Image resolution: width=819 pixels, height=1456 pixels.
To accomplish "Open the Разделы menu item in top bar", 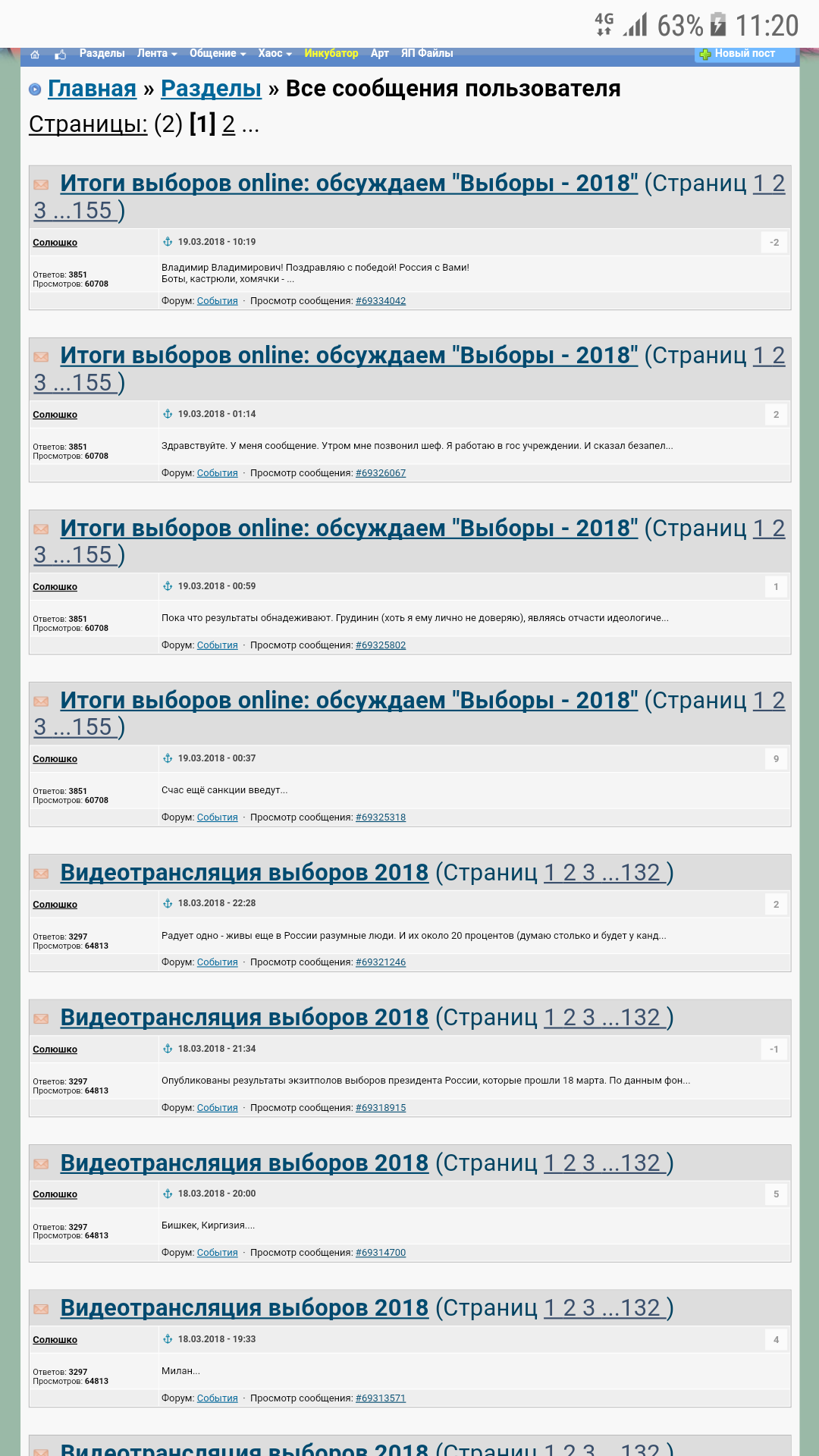I will pos(102,53).
